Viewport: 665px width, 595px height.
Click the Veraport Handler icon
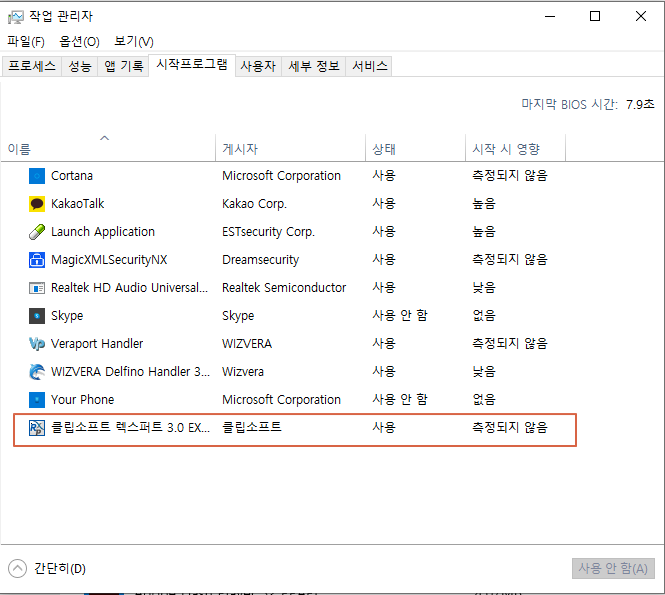[37, 344]
